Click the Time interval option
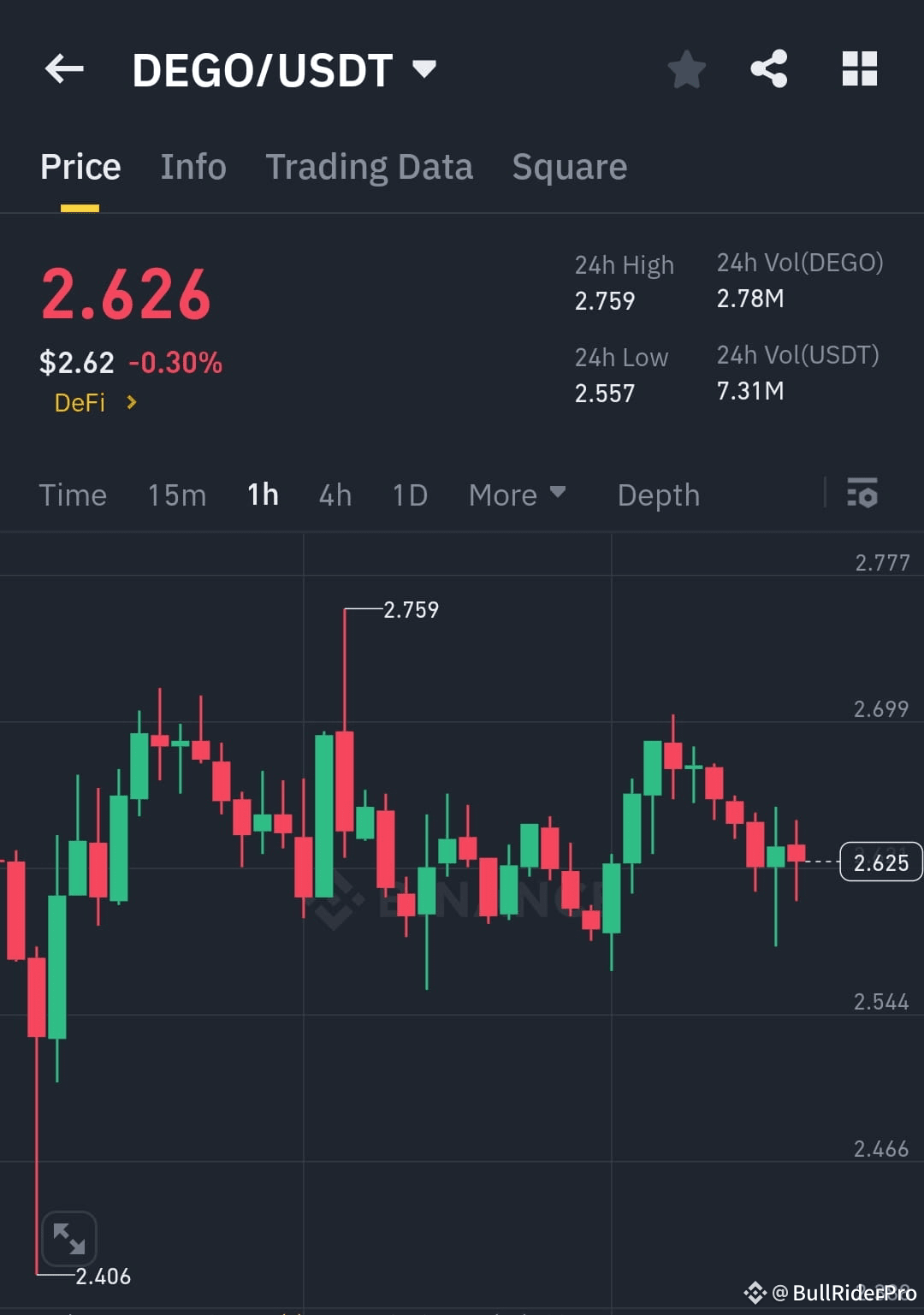The image size is (924, 1315). click(x=73, y=495)
